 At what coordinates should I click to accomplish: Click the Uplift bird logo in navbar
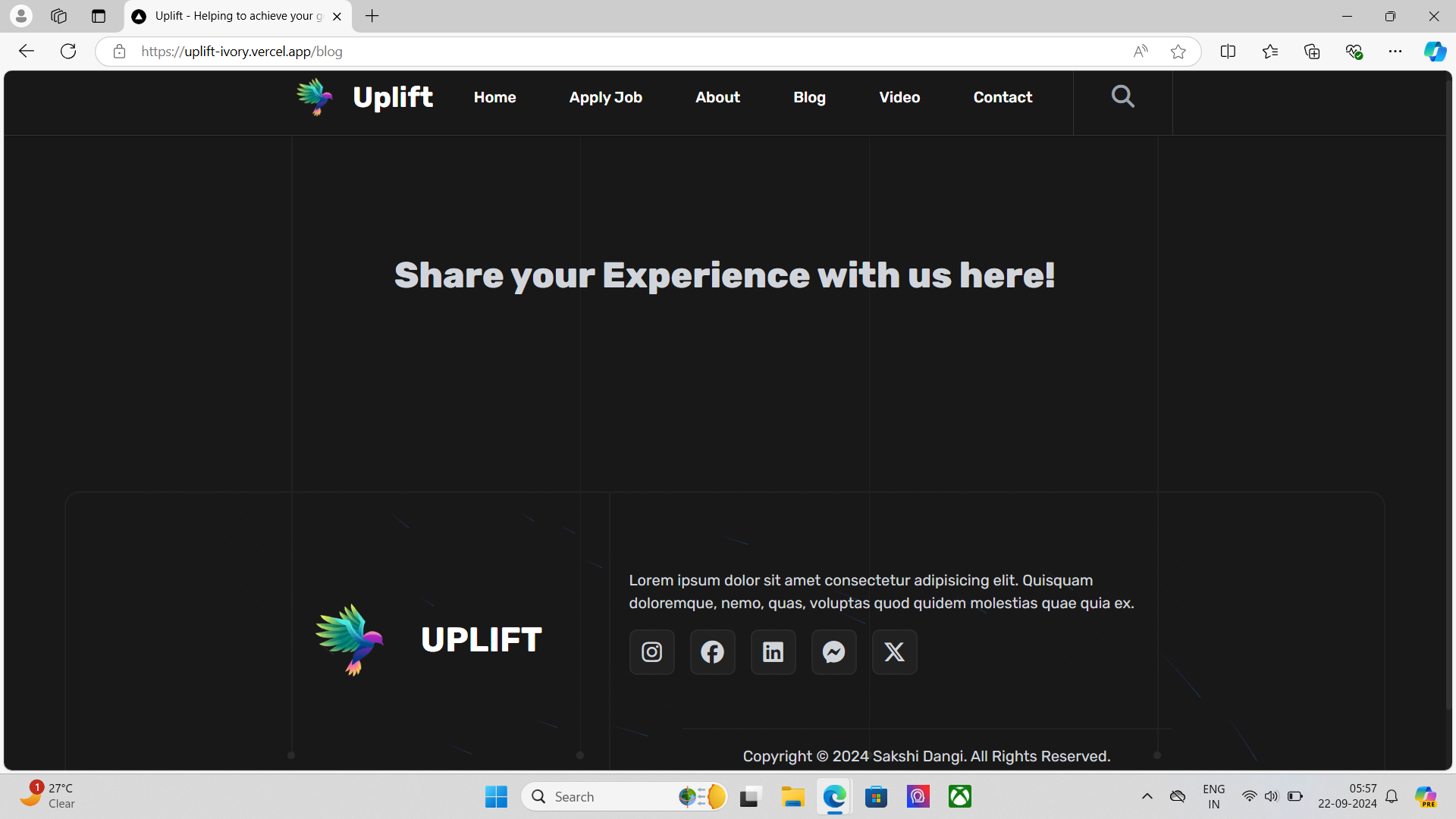click(314, 96)
